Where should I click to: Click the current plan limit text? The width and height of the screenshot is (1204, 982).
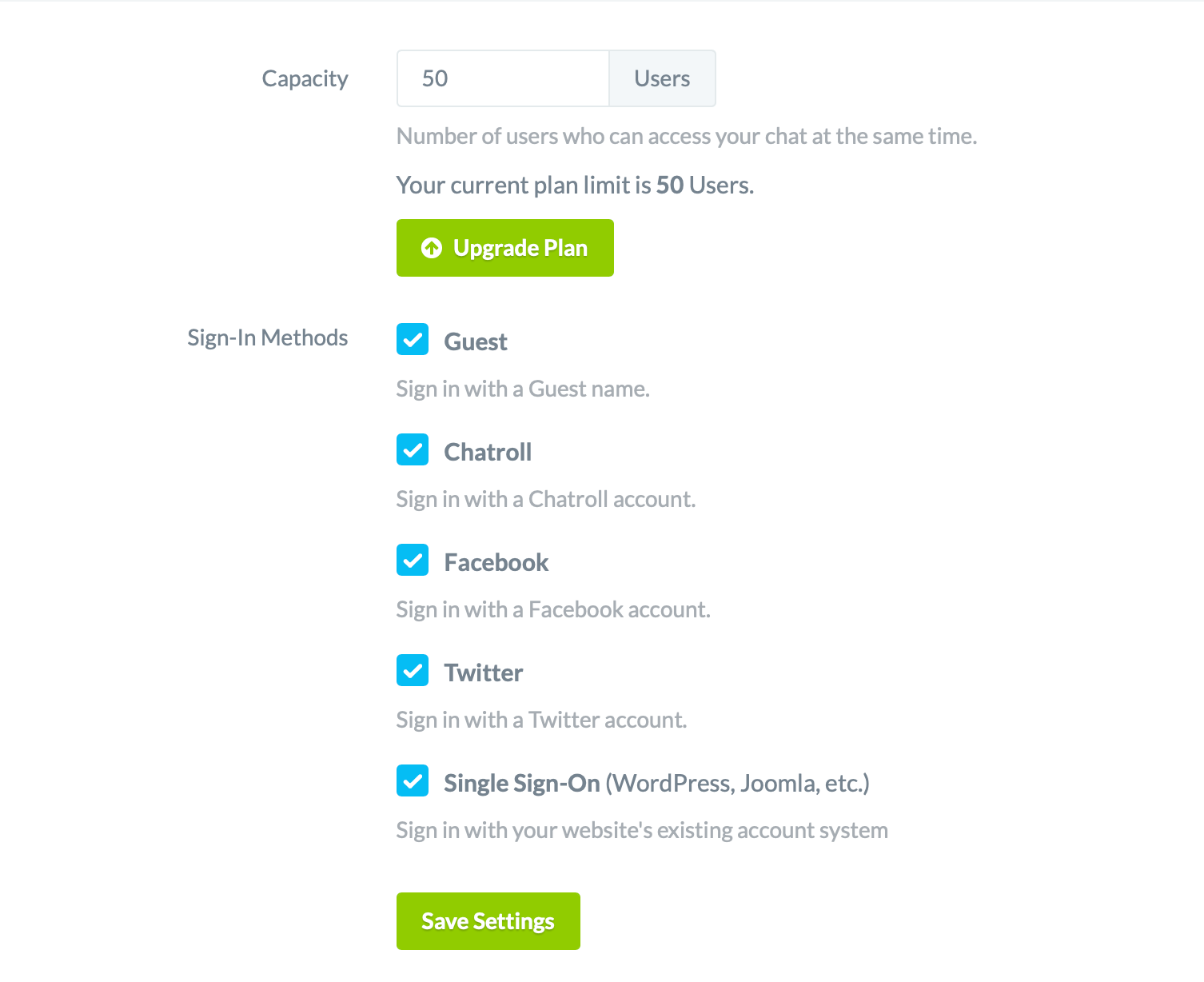tap(575, 185)
